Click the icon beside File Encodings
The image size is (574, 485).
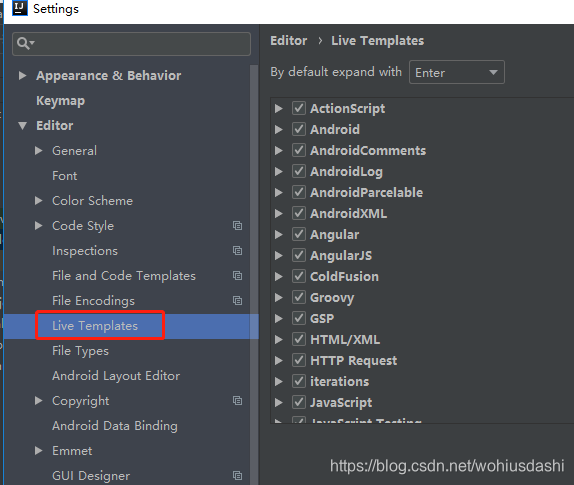click(x=237, y=301)
